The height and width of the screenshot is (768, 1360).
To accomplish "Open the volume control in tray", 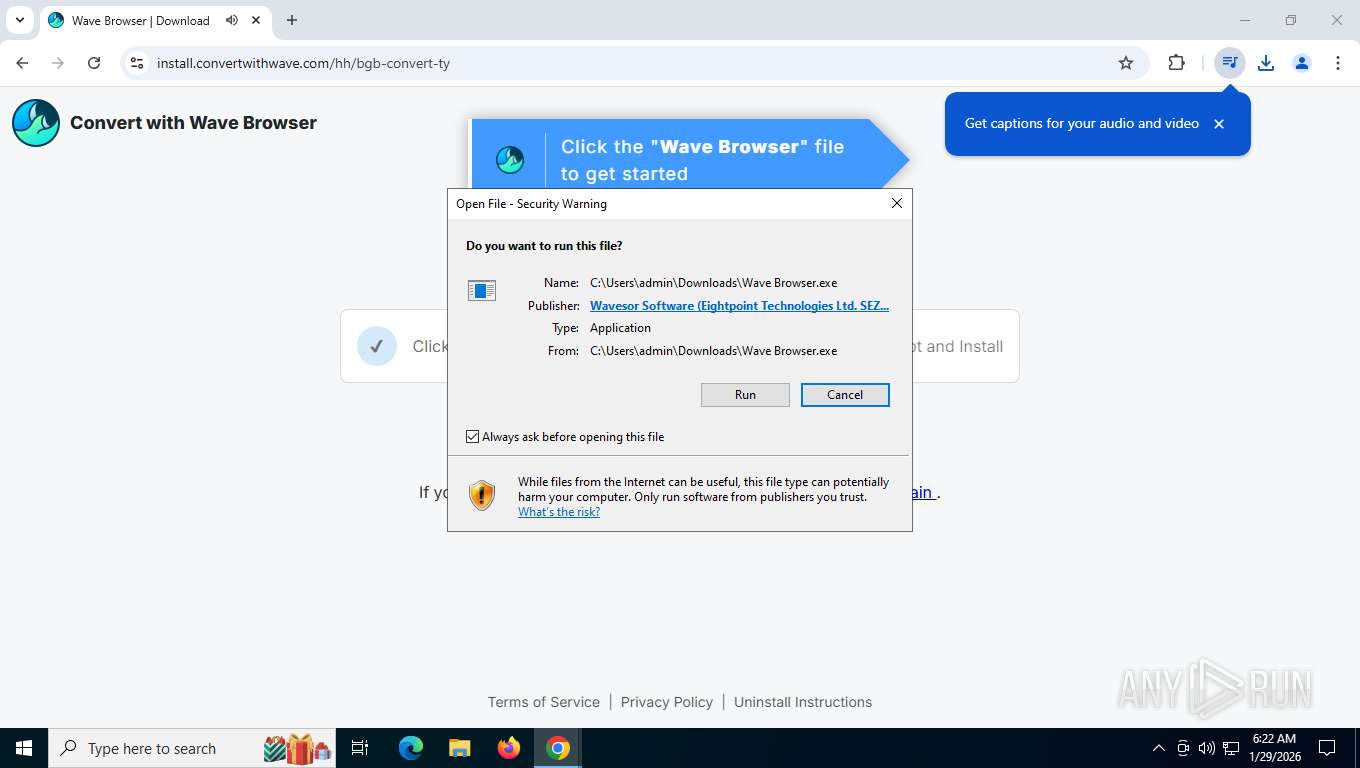I will [x=1207, y=748].
